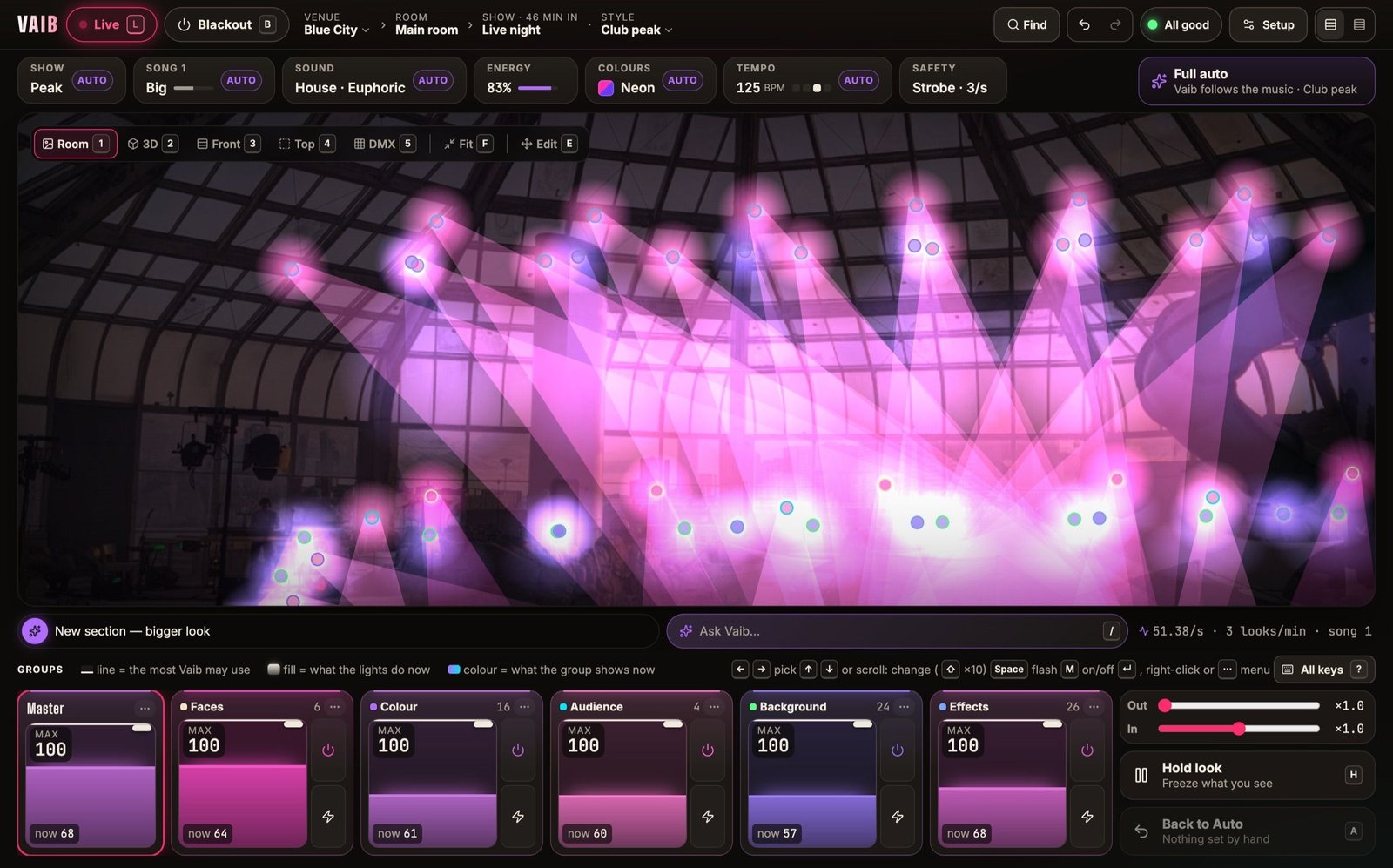Flash the Faces group lightning icon

pos(328,816)
